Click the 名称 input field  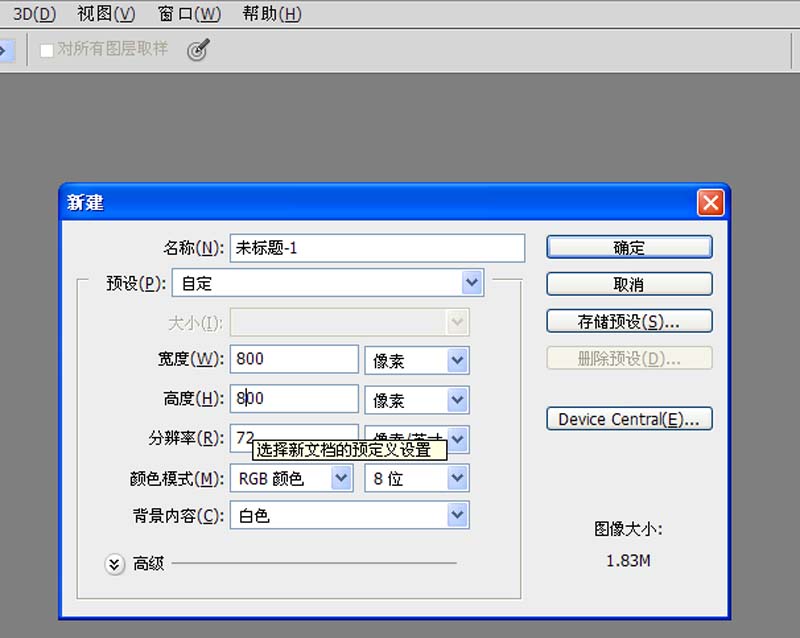tap(377, 248)
